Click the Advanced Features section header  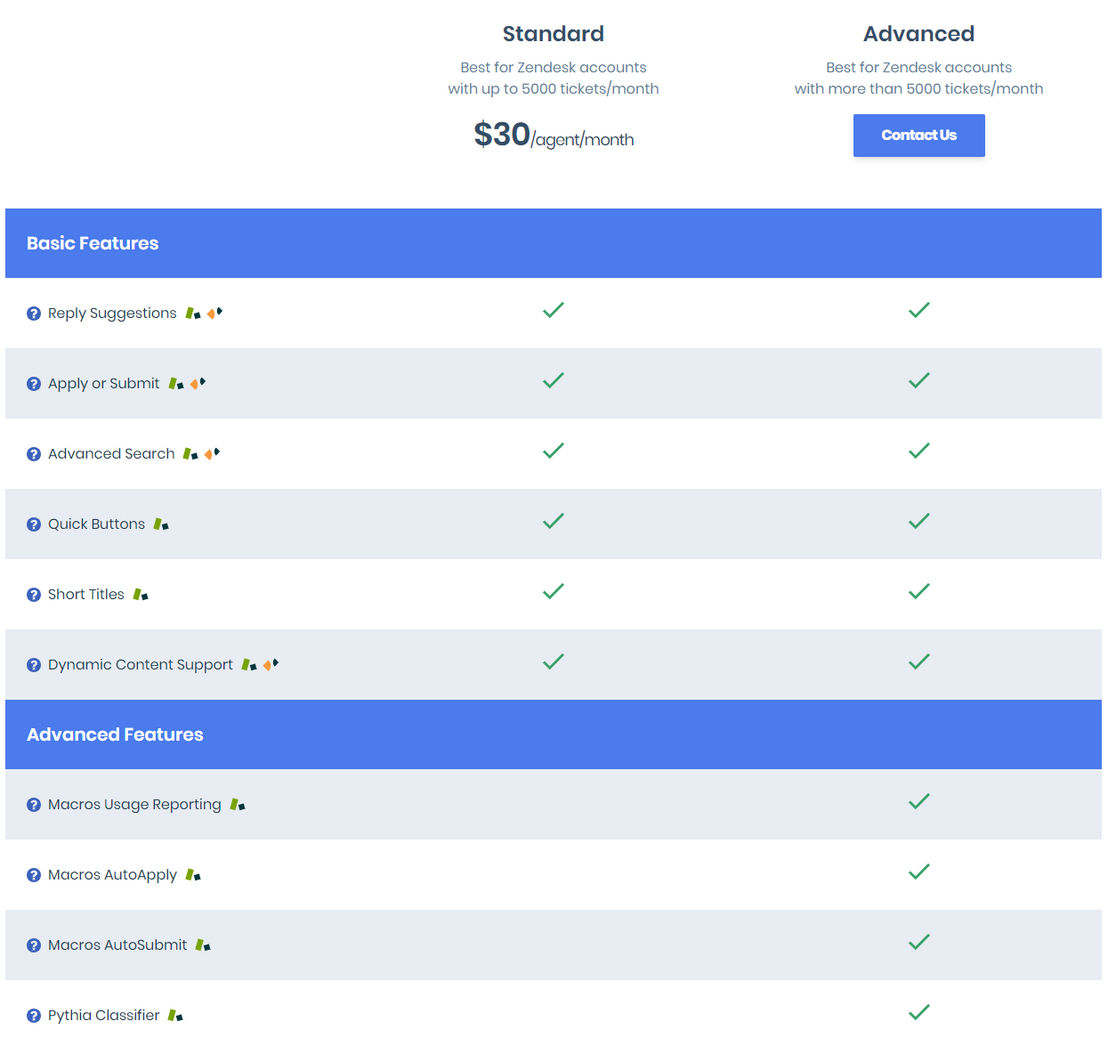pos(115,734)
